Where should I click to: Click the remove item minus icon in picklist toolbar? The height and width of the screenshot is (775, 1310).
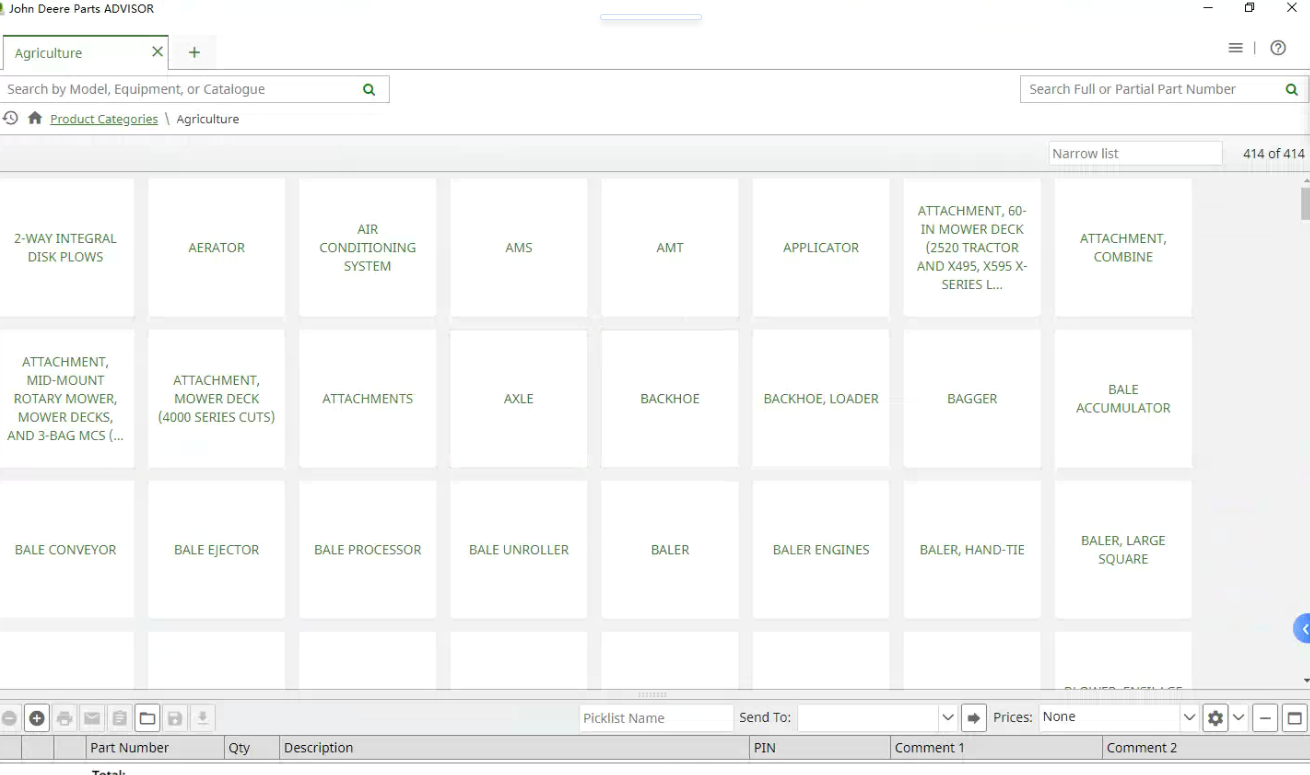(x=9, y=718)
